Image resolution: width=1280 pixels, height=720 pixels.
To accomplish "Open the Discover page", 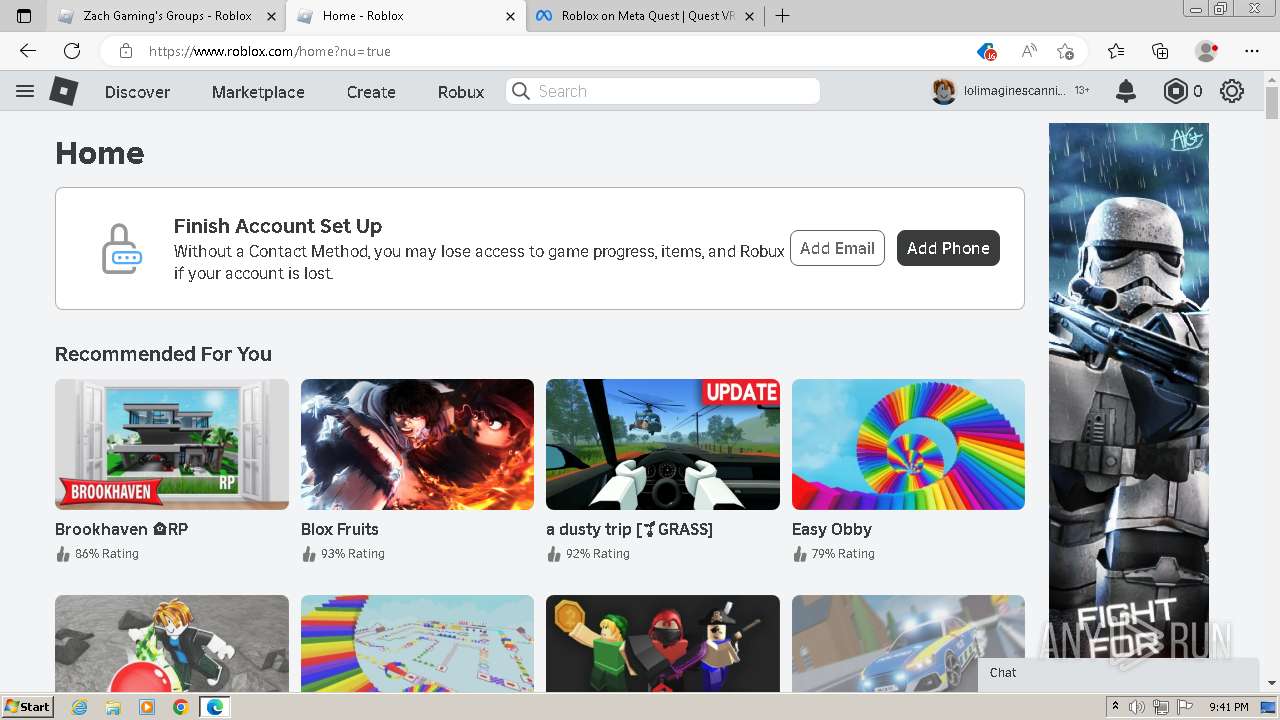I will coord(137,92).
